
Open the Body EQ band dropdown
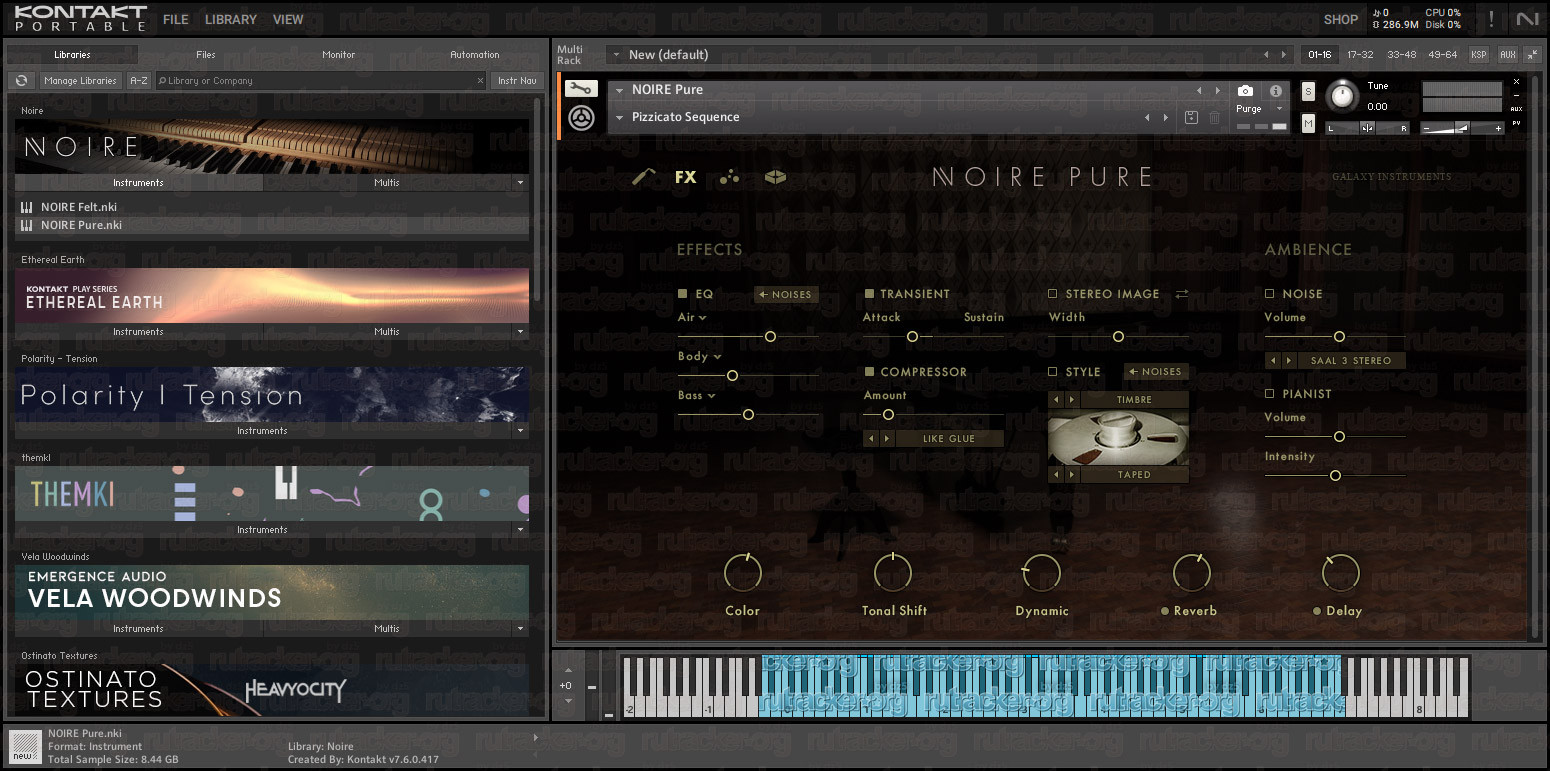[x=699, y=356]
